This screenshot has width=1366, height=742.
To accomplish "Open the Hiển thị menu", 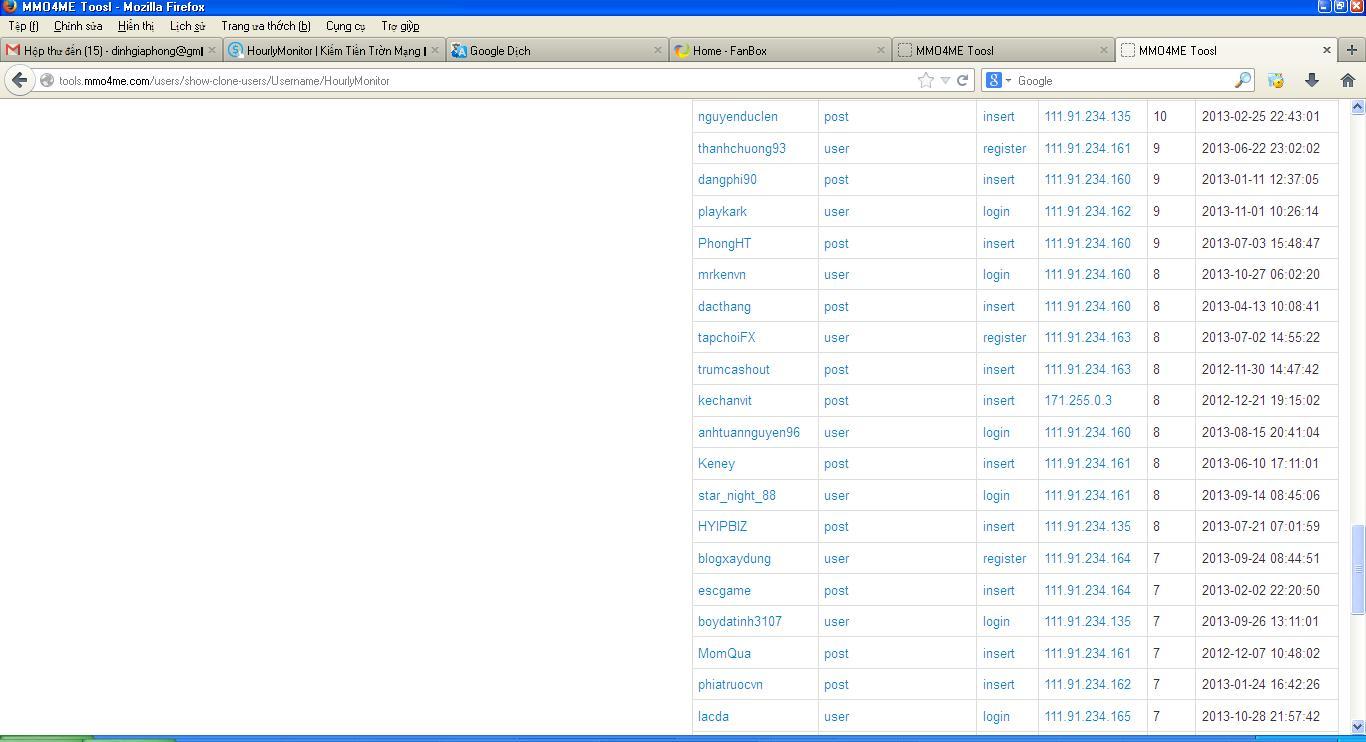I will [136, 26].
